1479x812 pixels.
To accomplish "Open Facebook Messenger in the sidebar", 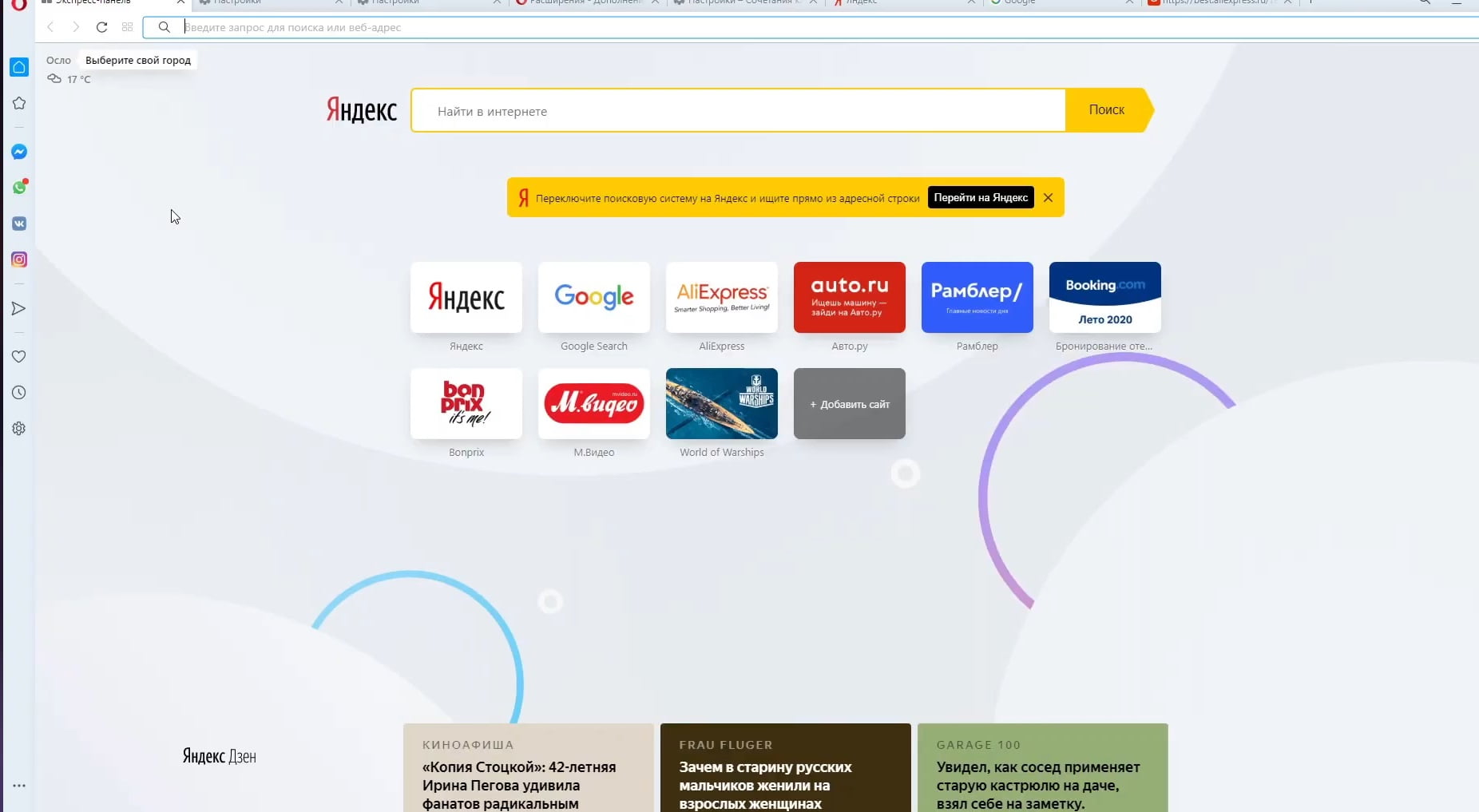I will [19, 152].
